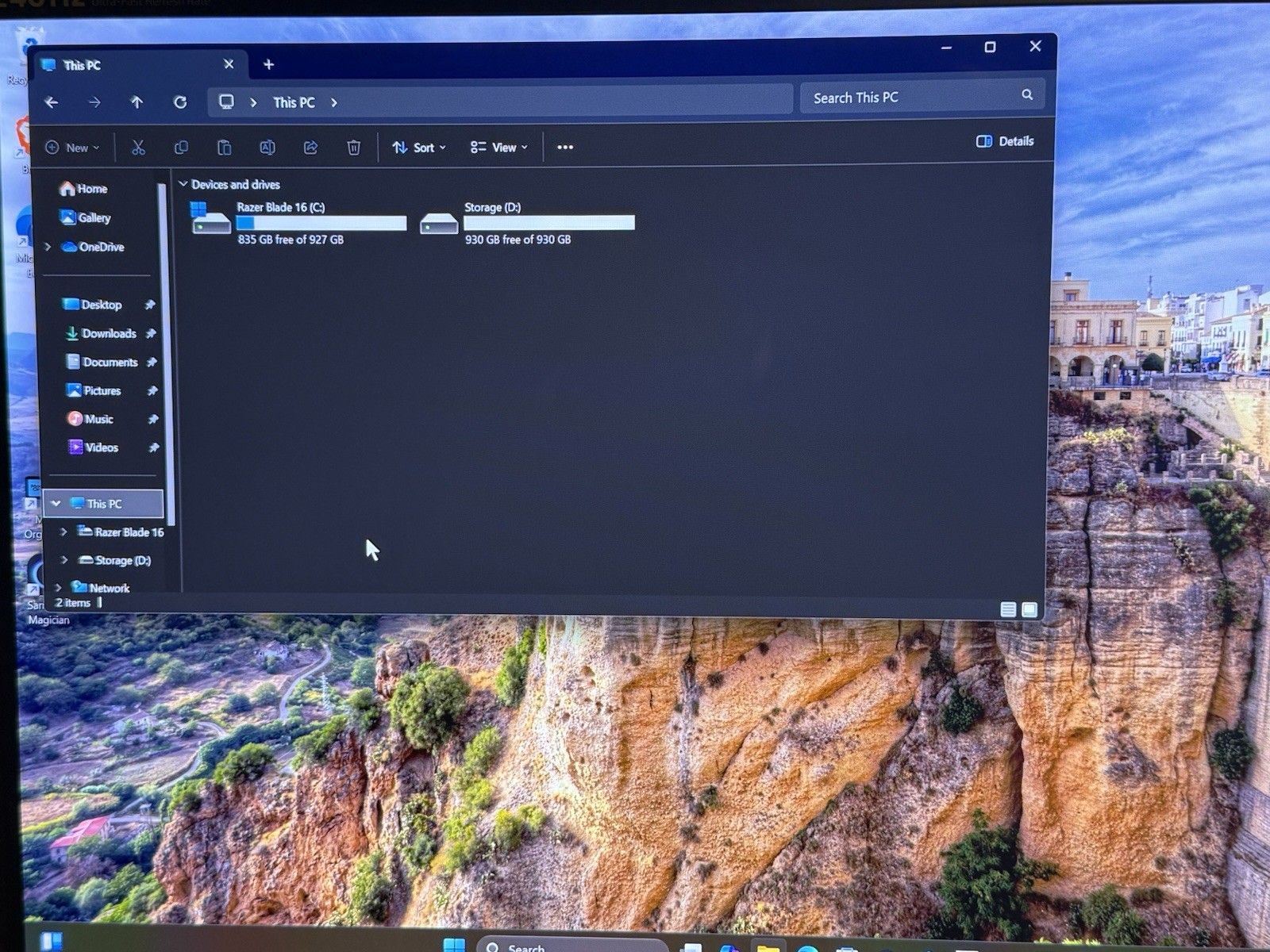Select the This PC tab

coord(140,65)
